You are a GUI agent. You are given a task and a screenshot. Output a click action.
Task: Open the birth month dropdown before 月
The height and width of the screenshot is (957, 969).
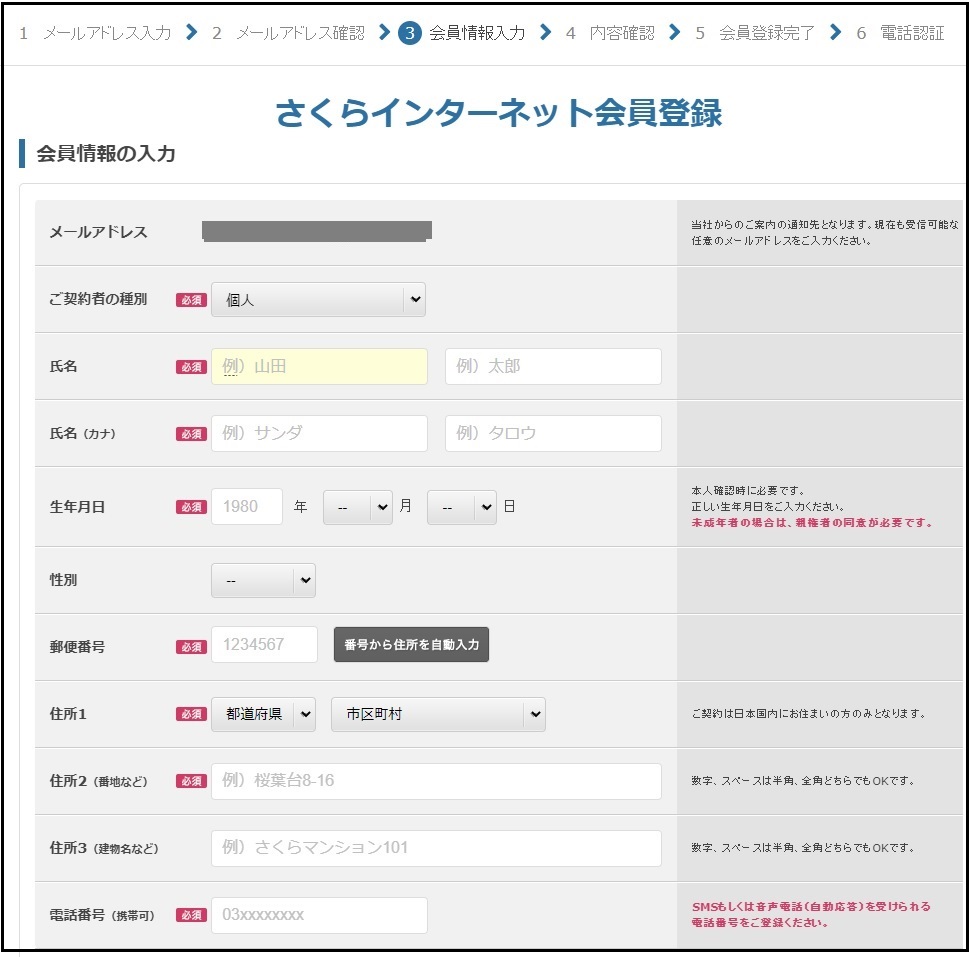(358, 507)
